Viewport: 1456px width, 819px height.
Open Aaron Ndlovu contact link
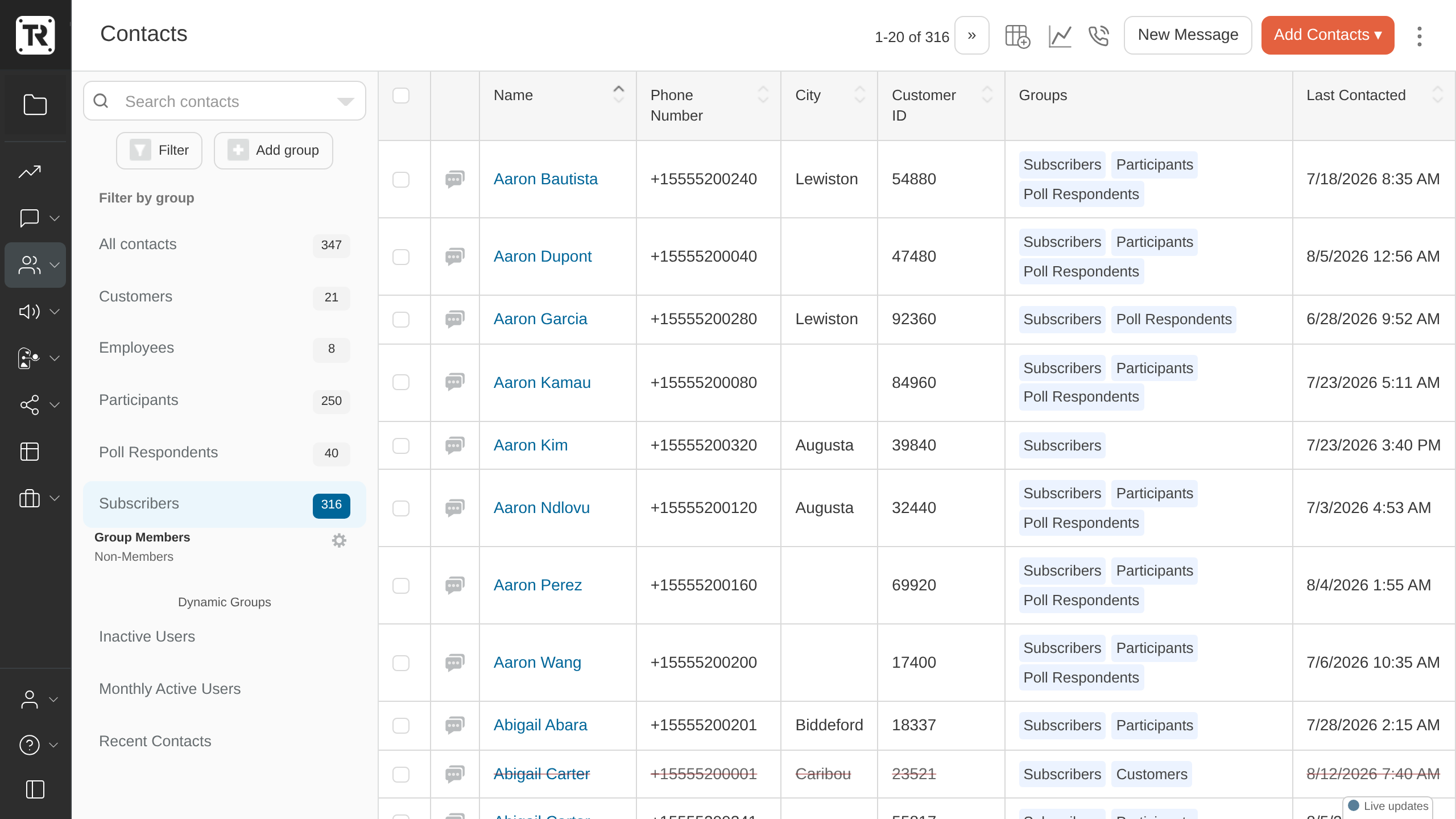[541, 508]
